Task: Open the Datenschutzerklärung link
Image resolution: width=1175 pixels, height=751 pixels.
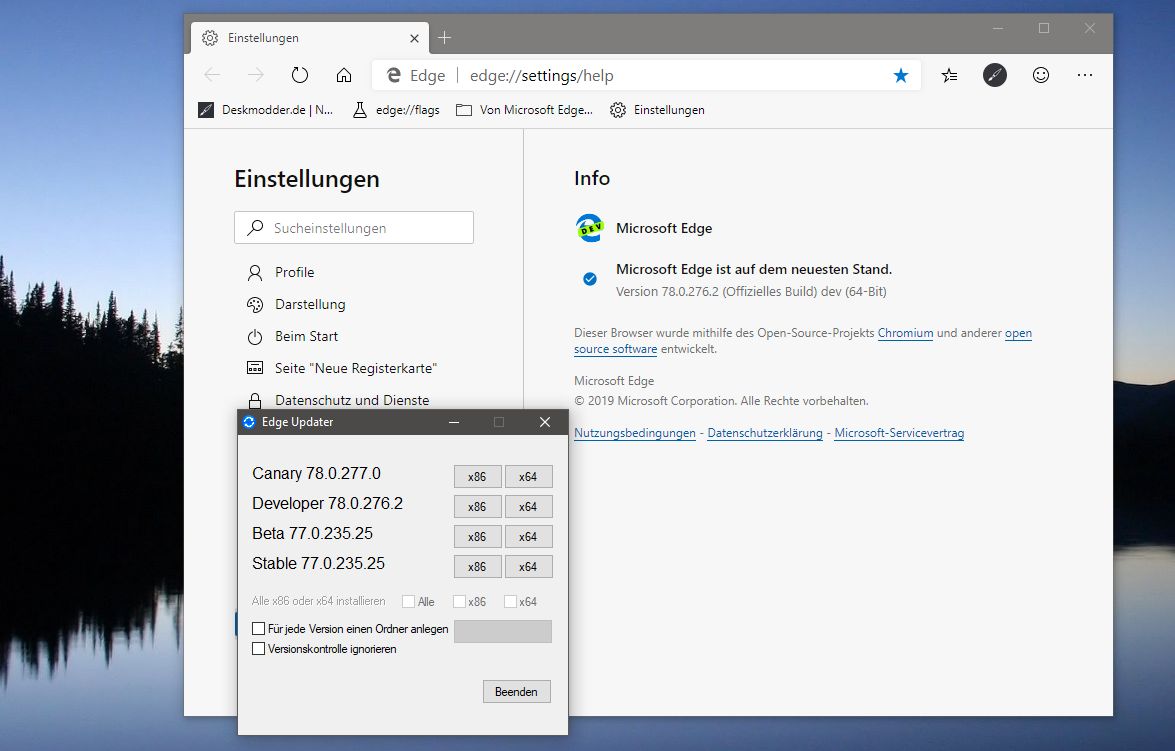Action: (x=765, y=433)
